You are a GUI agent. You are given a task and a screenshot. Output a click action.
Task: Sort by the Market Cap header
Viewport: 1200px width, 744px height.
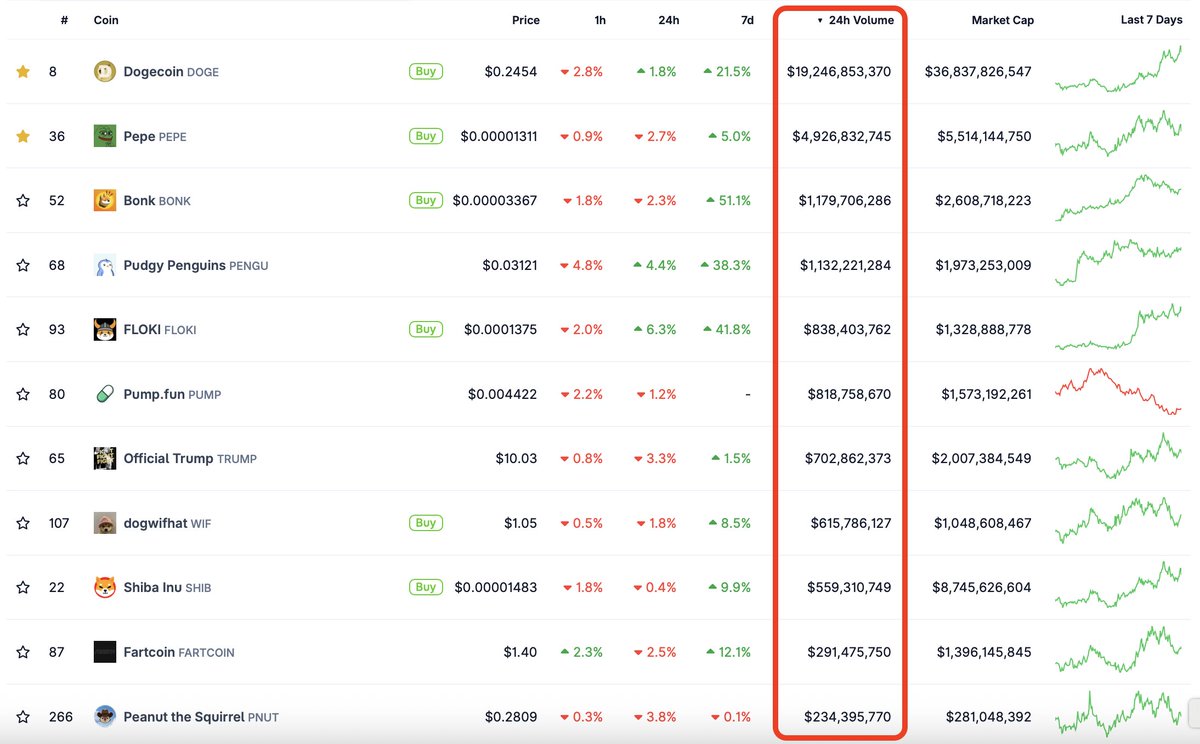click(1003, 20)
